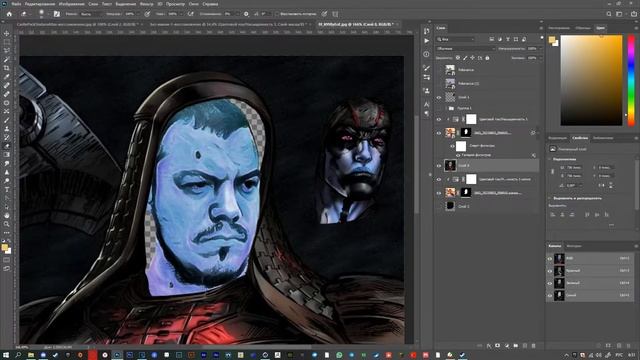The image size is (640, 360).
Task: Open the Edit Toolbar three-dots menu
Action: tap(7, 233)
